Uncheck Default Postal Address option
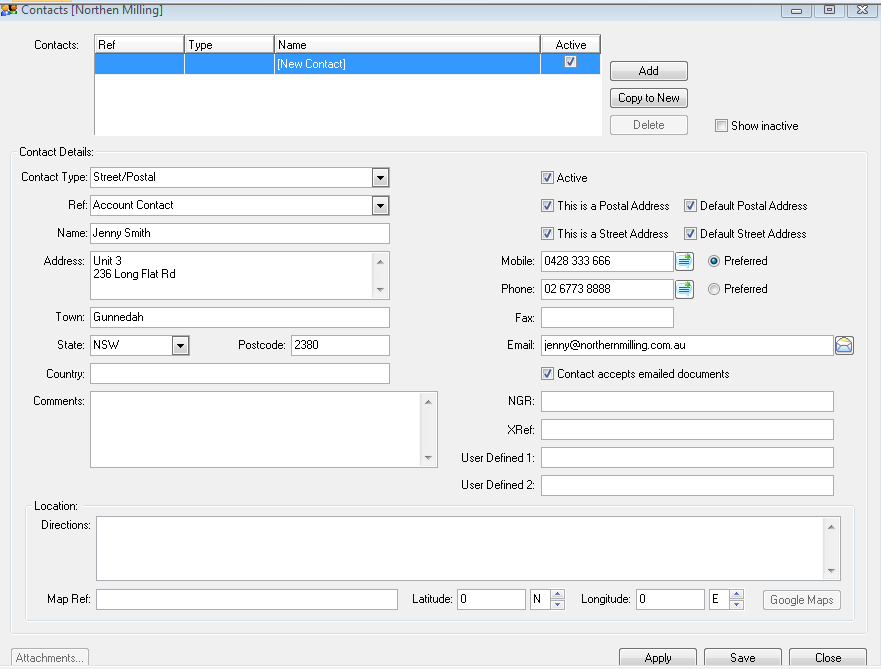Screen dimensions: 881x669 690,206
